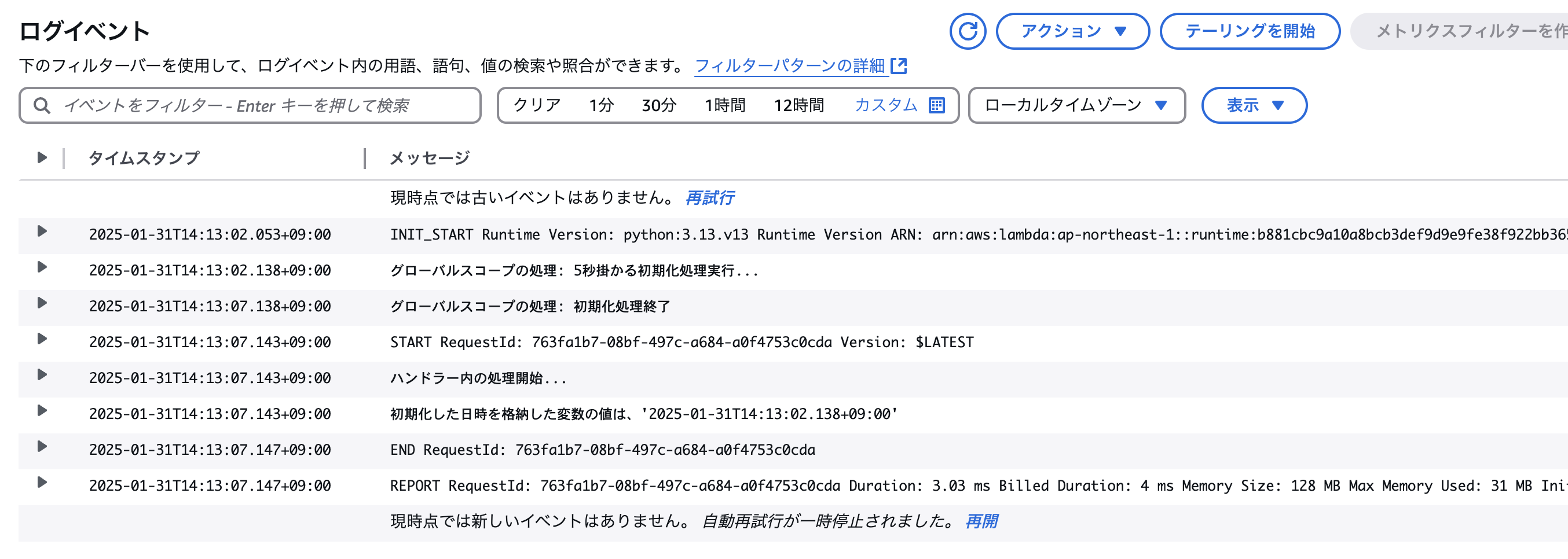Viewport: 1568px width, 559px height.
Task: Click END RequestId message text
Action: coord(603,450)
